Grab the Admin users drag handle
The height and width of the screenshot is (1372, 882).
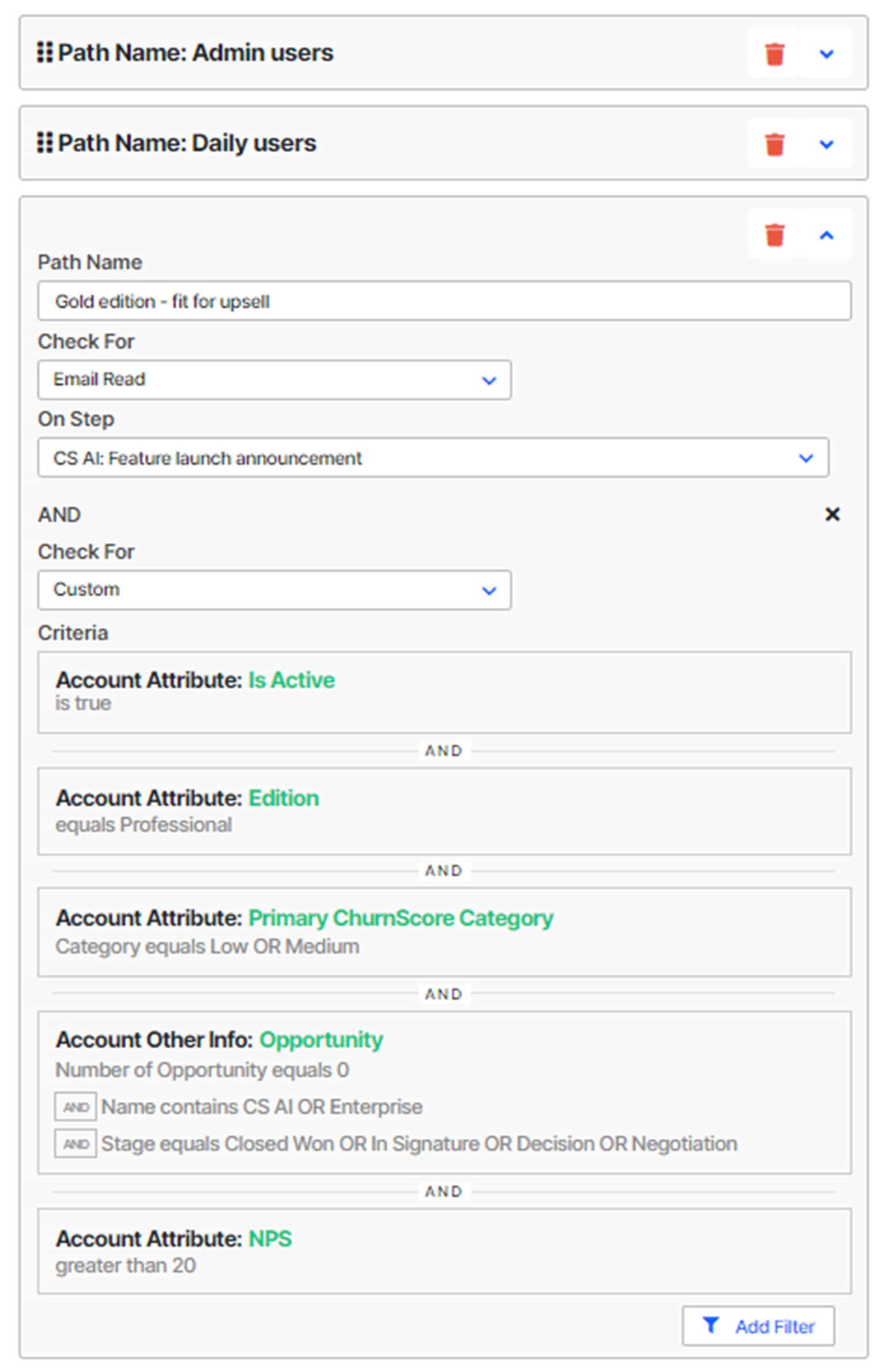tap(44, 52)
